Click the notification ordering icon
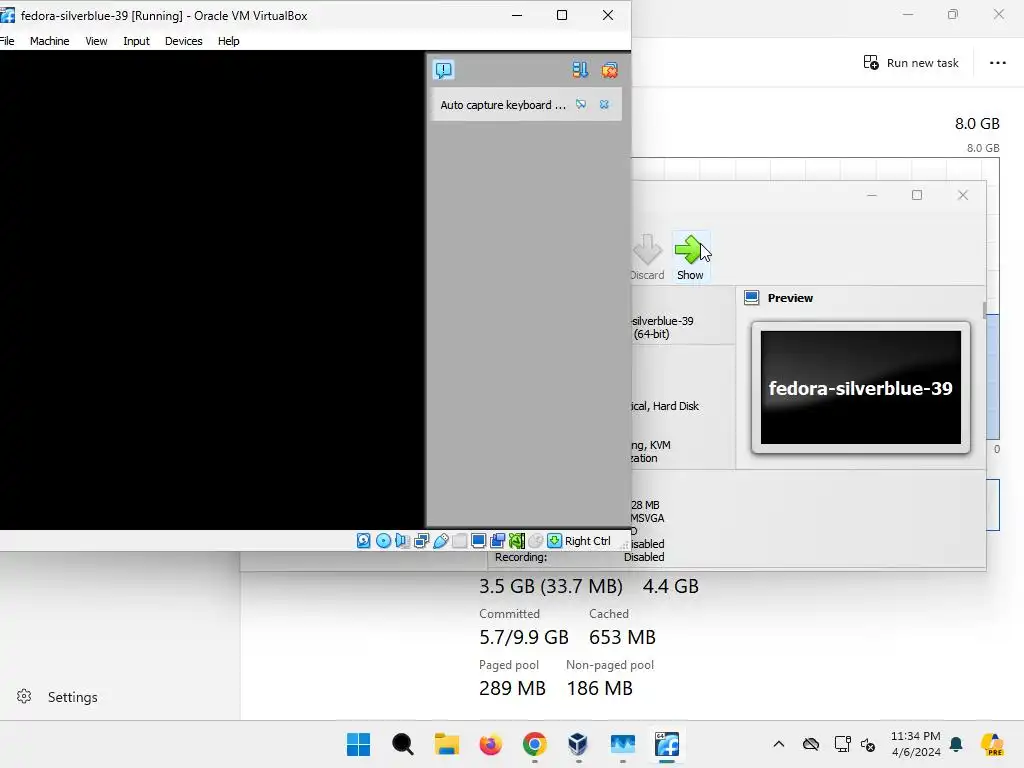1024x768 pixels. [580, 70]
